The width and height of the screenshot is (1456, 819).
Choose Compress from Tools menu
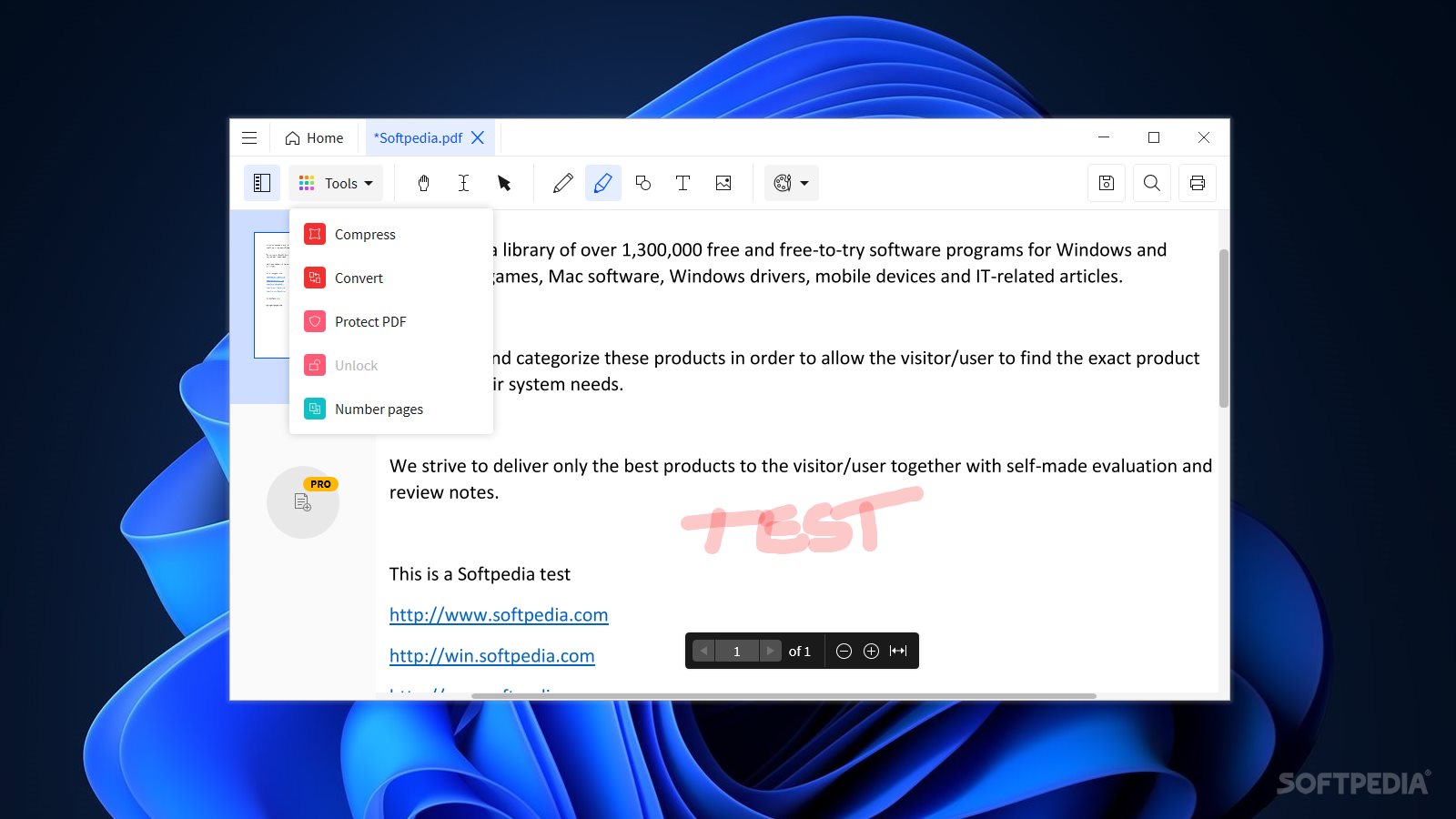coord(391,234)
